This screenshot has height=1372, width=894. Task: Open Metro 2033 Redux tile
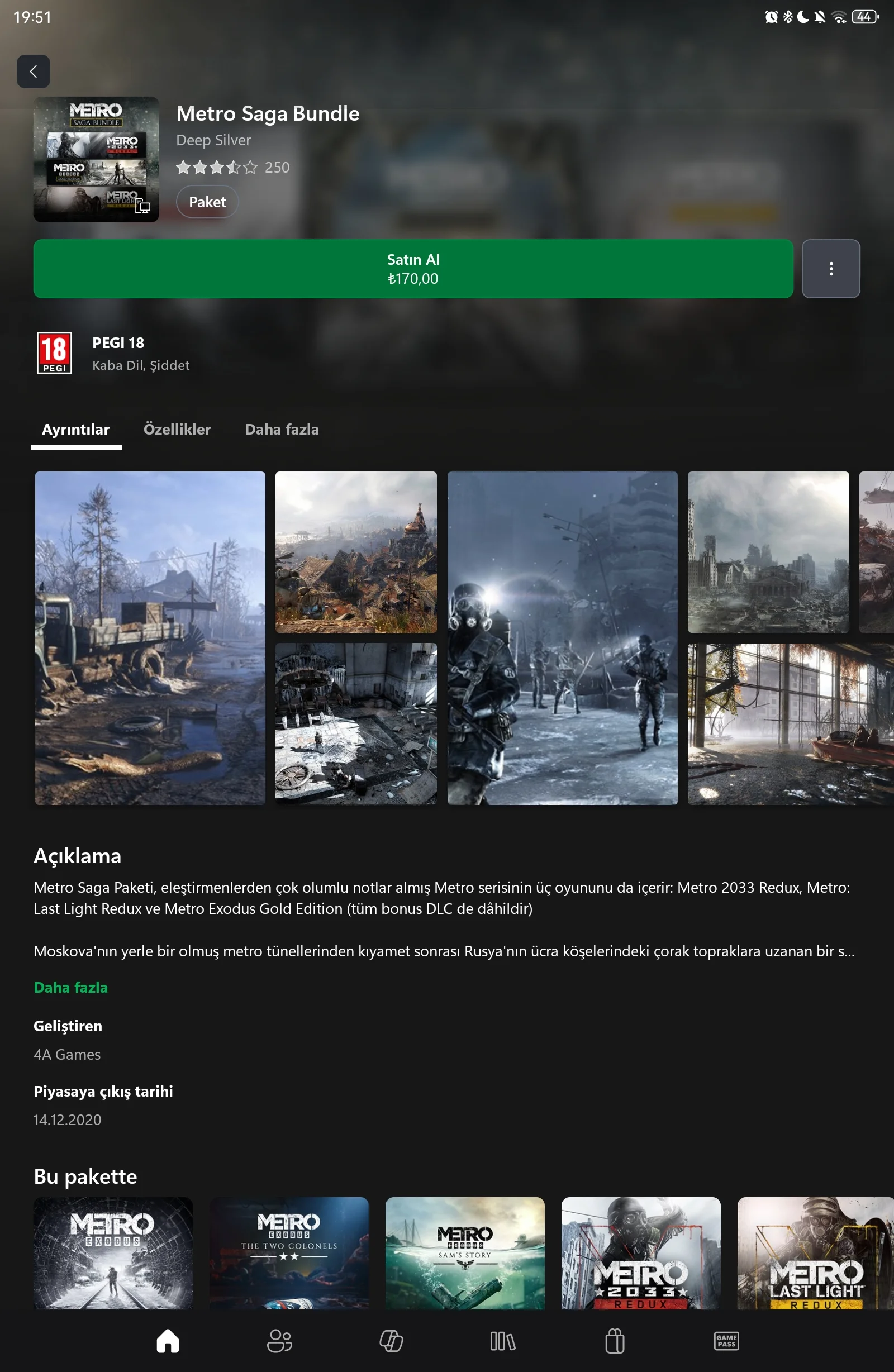tap(641, 1253)
